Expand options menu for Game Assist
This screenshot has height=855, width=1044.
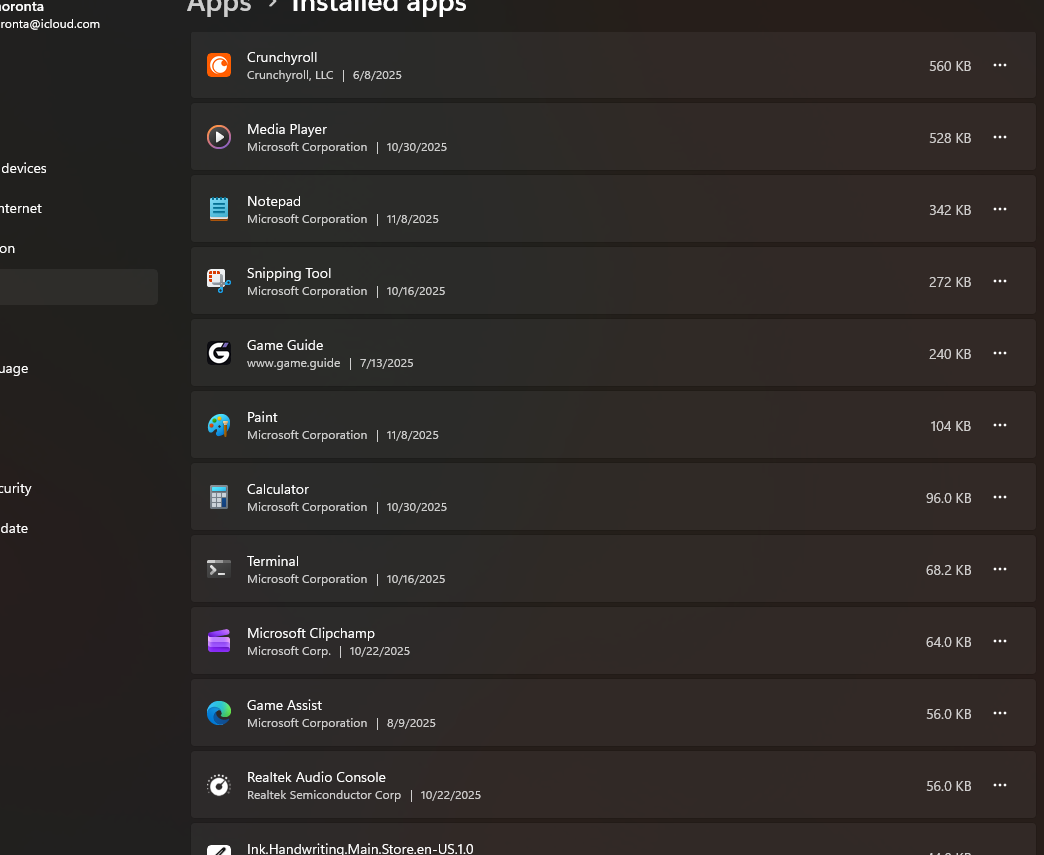(x=1000, y=713)
